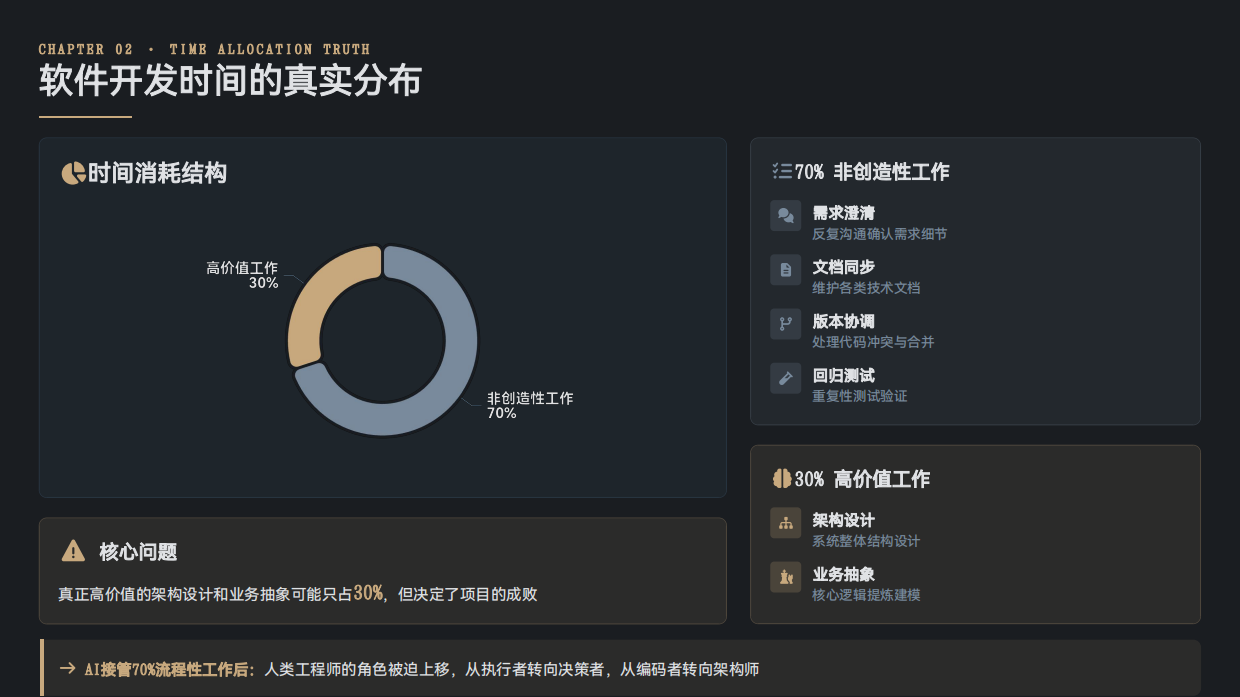This screenshot has width=1240, height=697.
Task: Click the chat bubble icon for 需求澄清
Action: [x=786, y=216]
